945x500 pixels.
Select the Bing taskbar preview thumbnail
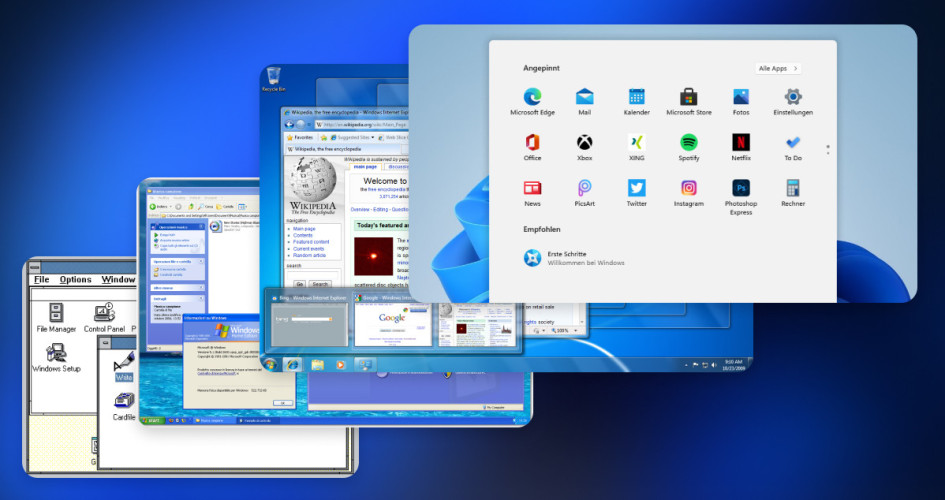pyautogui.click(x=309, y=320)
